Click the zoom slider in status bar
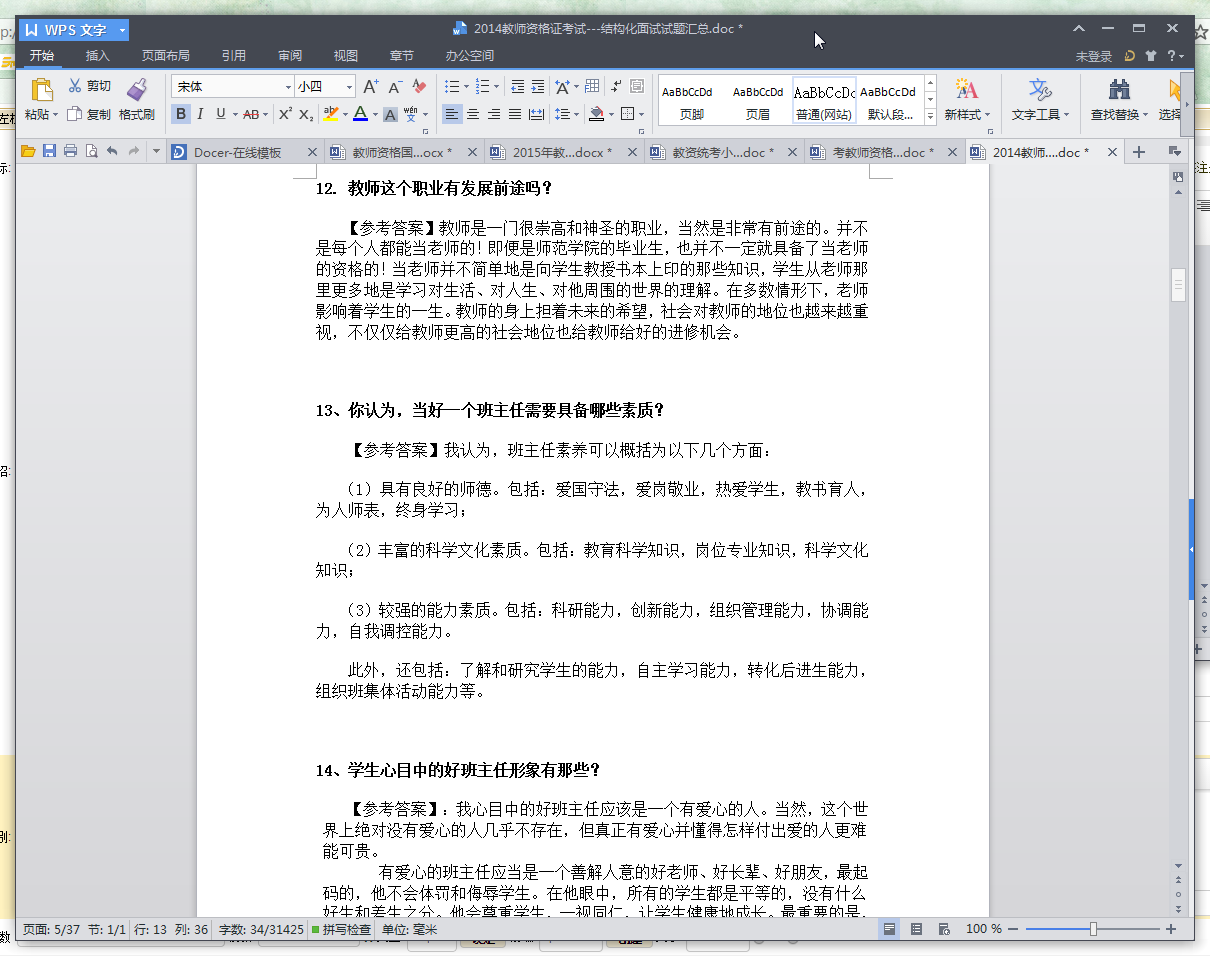This screenshot has width=1210, height=956. coord(1093,930)
